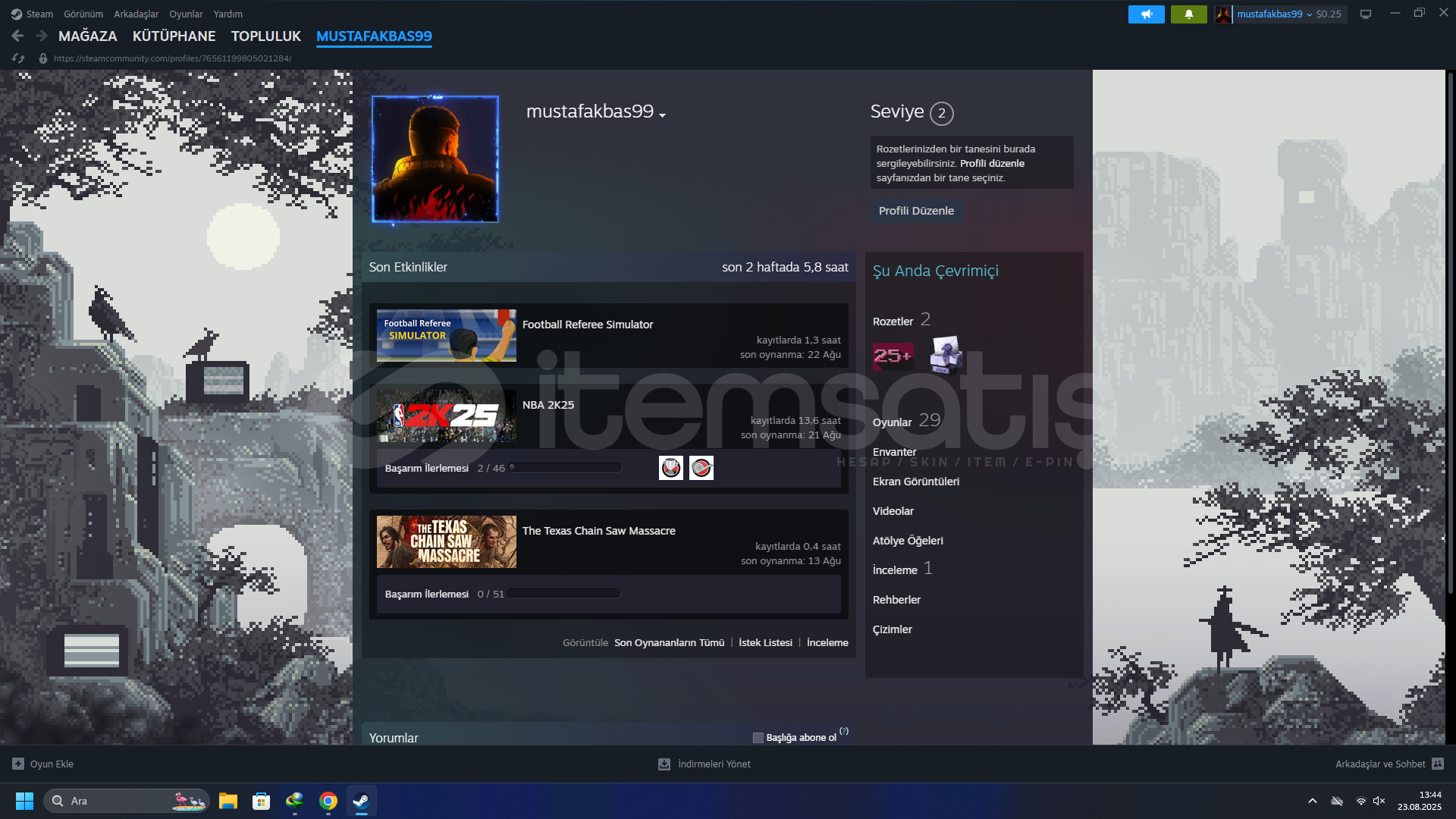Open the 25+ games badge

tap(893, 356)
